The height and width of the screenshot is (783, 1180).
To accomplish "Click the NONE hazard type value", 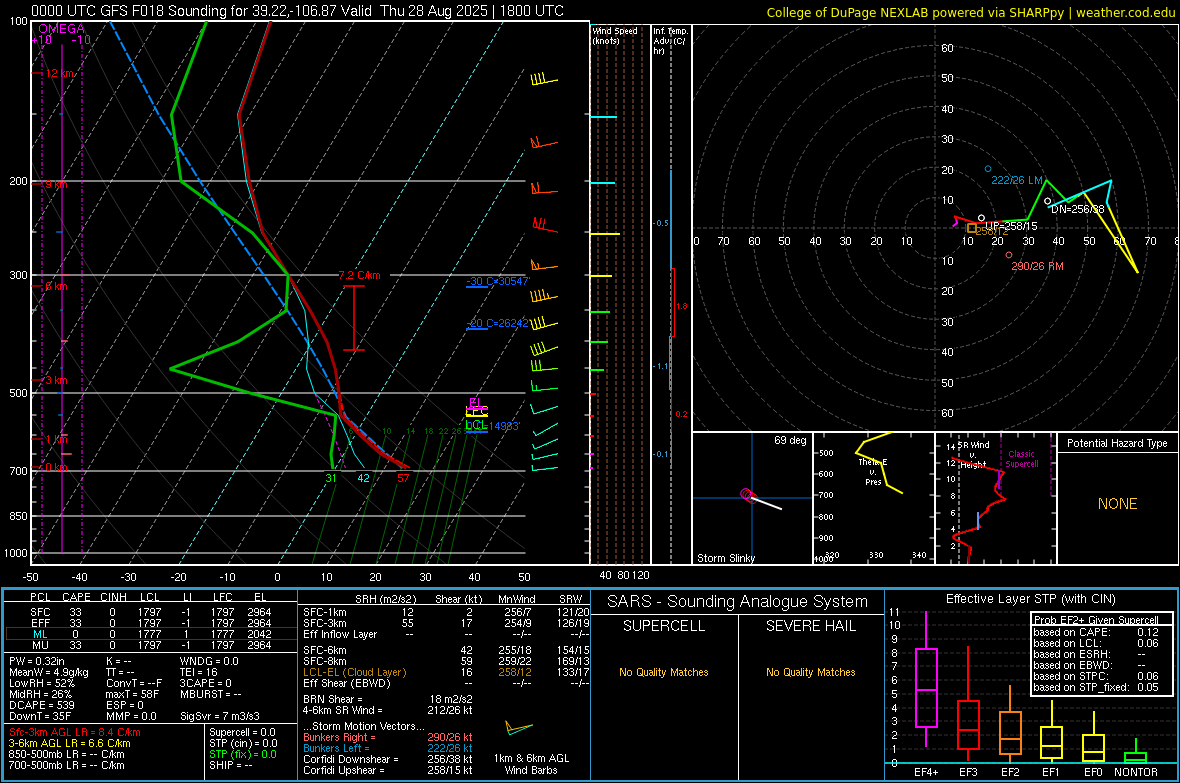I will click(1117, 504).
